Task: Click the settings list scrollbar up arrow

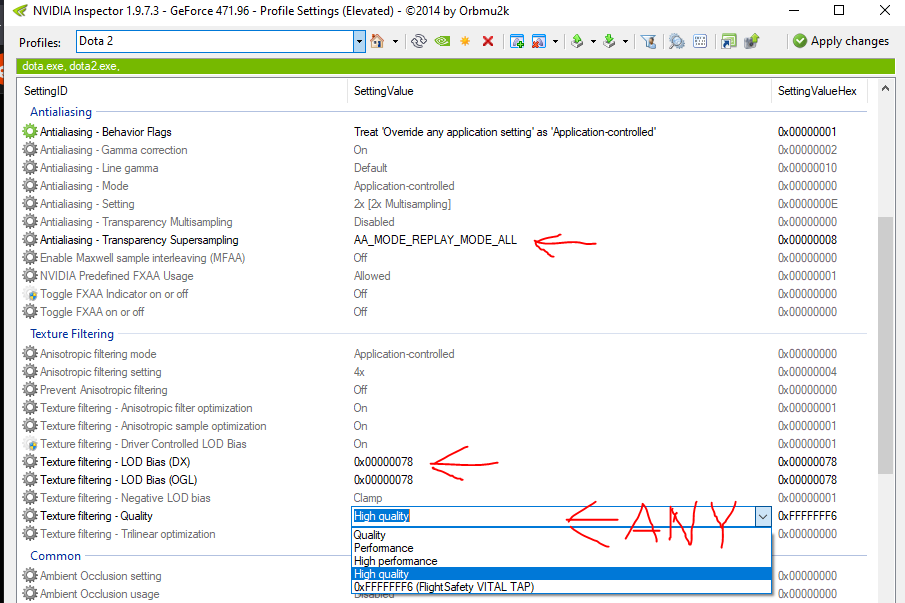Action: pyautogui.click(x=885, y=89)
